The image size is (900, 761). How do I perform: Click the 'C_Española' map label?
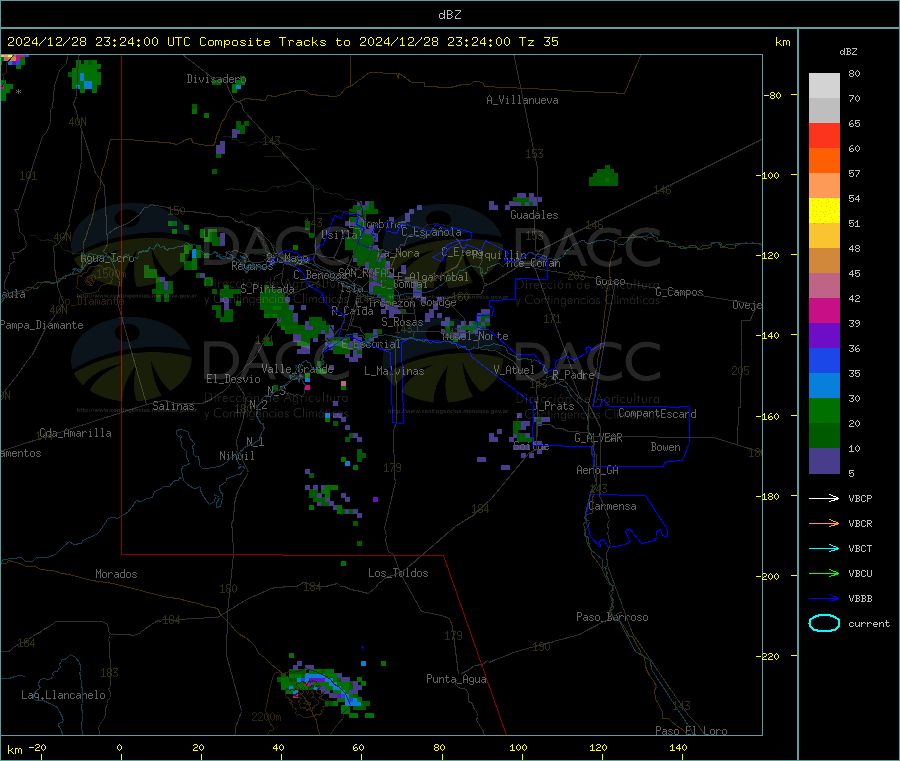pyautogui.click(x=432, y=232)
